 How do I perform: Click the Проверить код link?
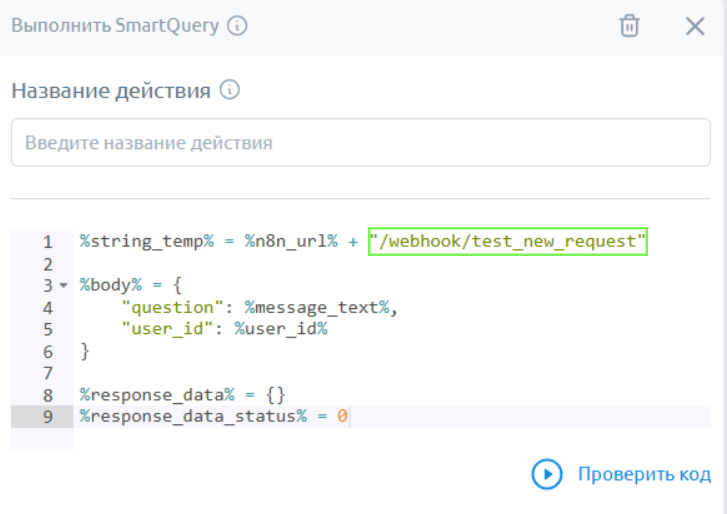tap(644, 474)
